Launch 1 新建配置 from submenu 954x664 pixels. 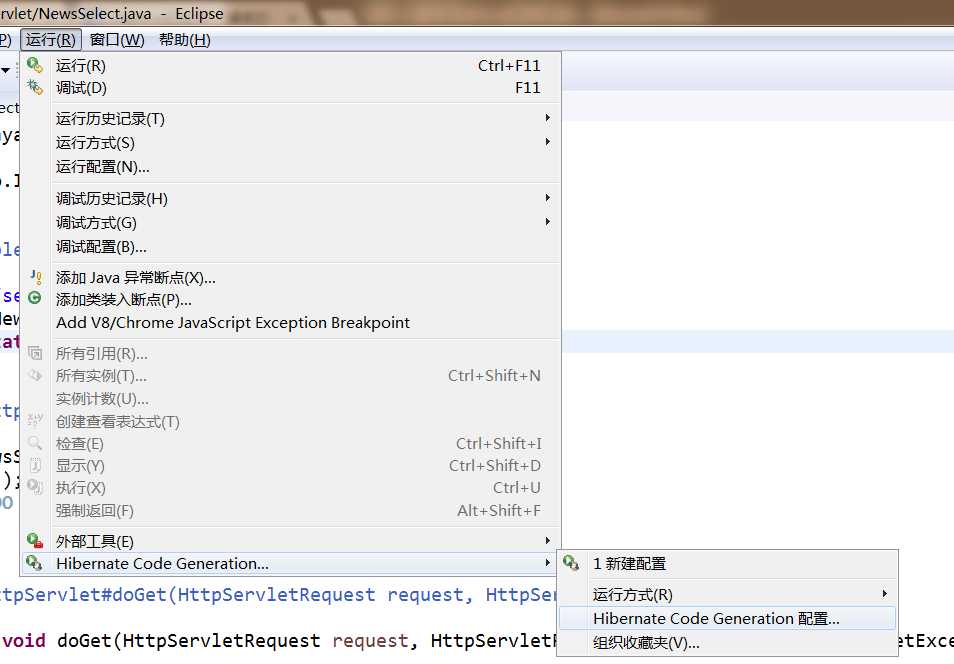point(728,564)
